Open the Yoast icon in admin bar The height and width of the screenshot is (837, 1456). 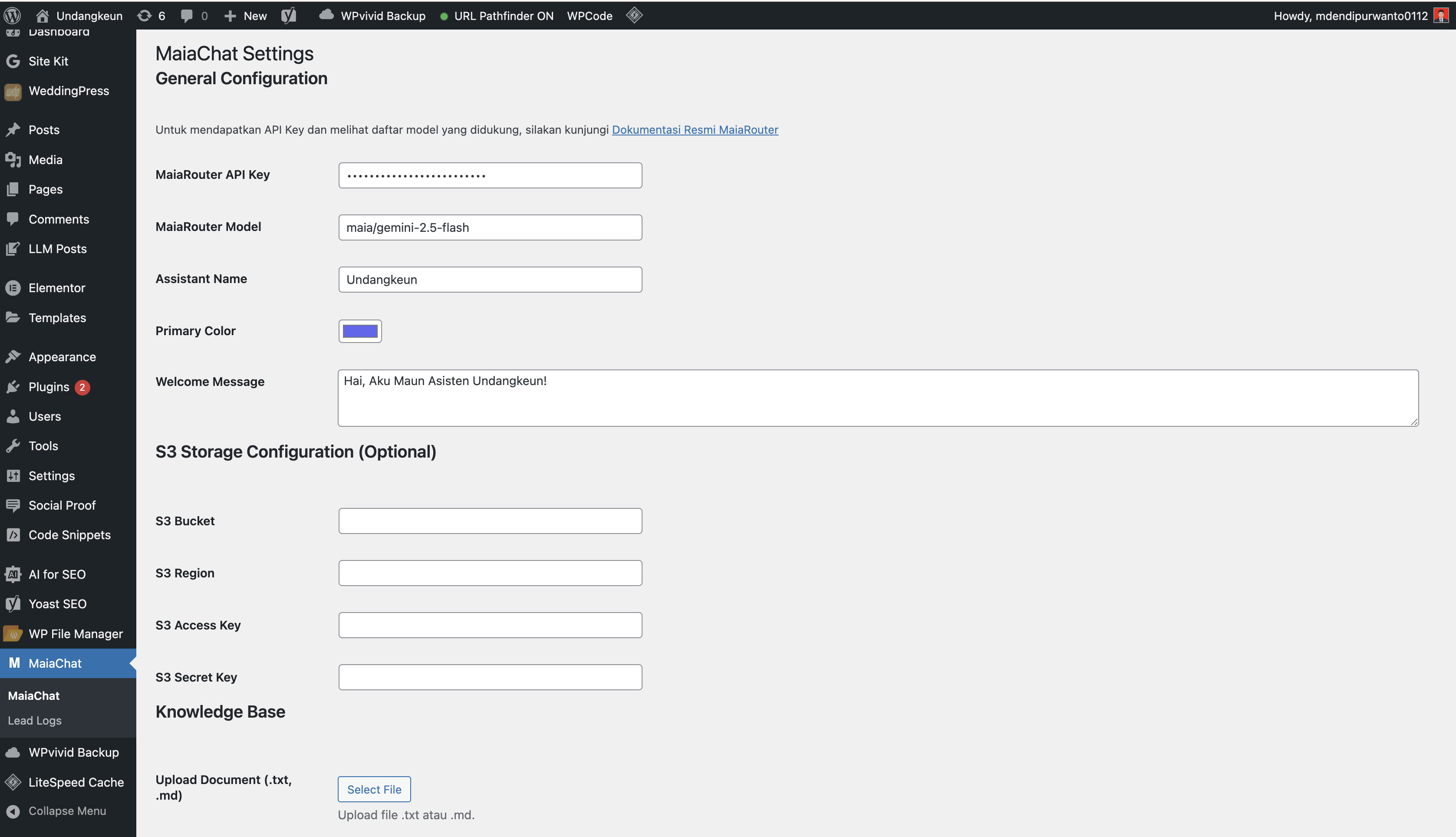pos(289,16)
